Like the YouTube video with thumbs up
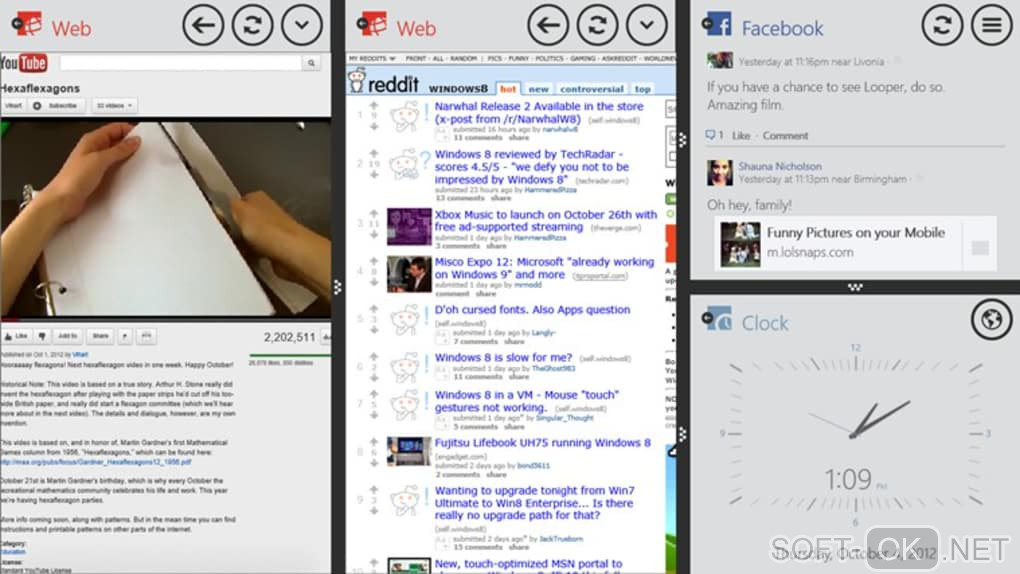 coord(16,336)
